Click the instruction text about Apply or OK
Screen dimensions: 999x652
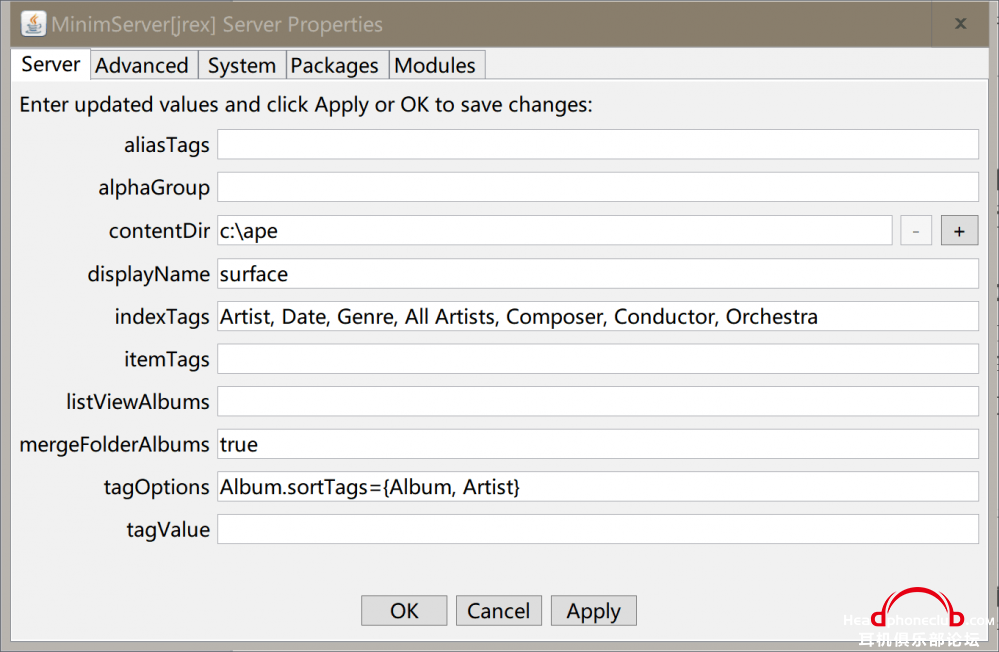[x=306, y=105]
